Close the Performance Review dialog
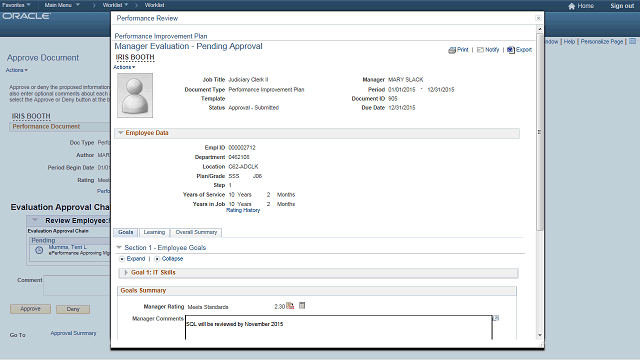 [538, 18]
